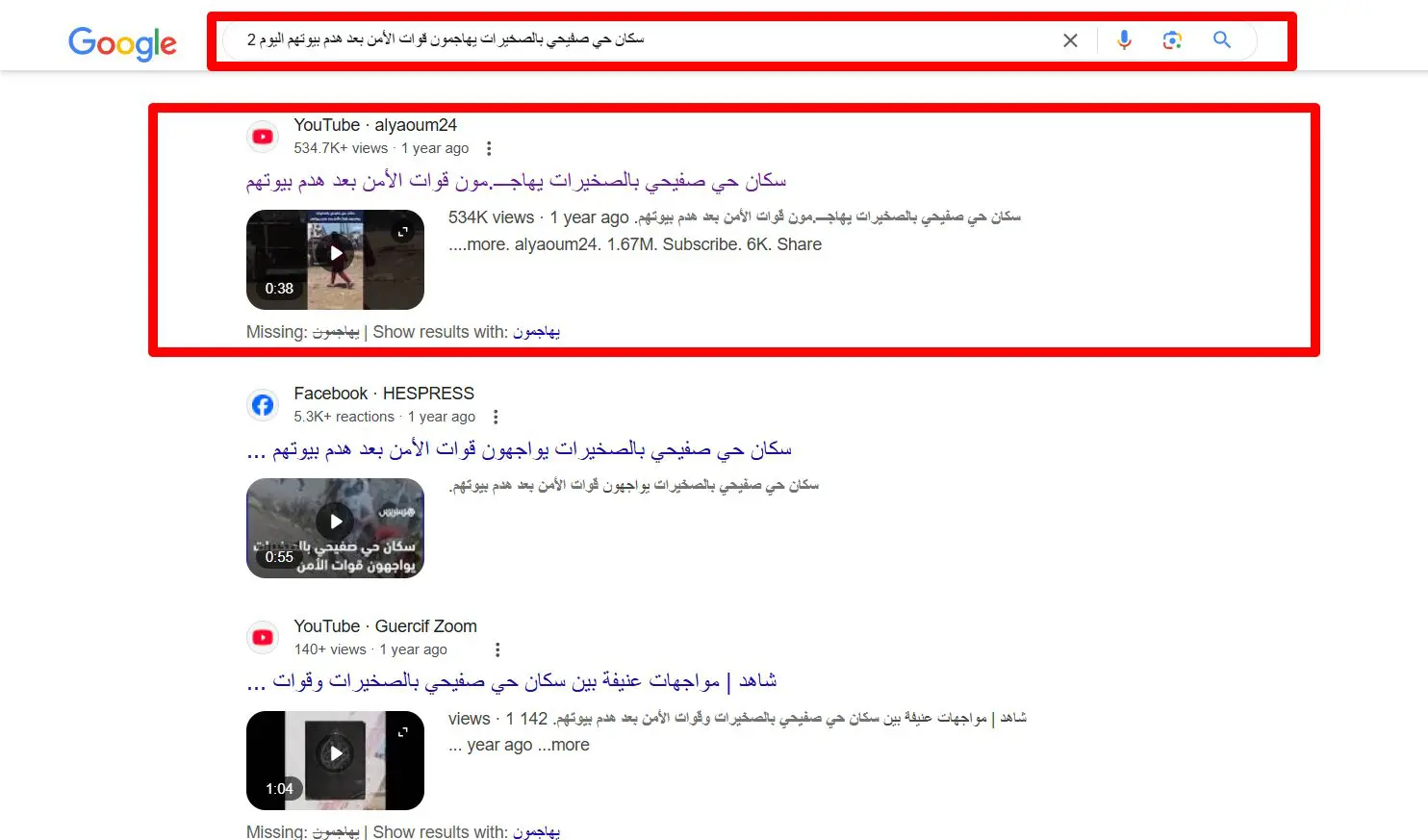Open more options for HESPRESS result
The width and height of the screenshot is (1428, 840).
(x=496, y=417)
